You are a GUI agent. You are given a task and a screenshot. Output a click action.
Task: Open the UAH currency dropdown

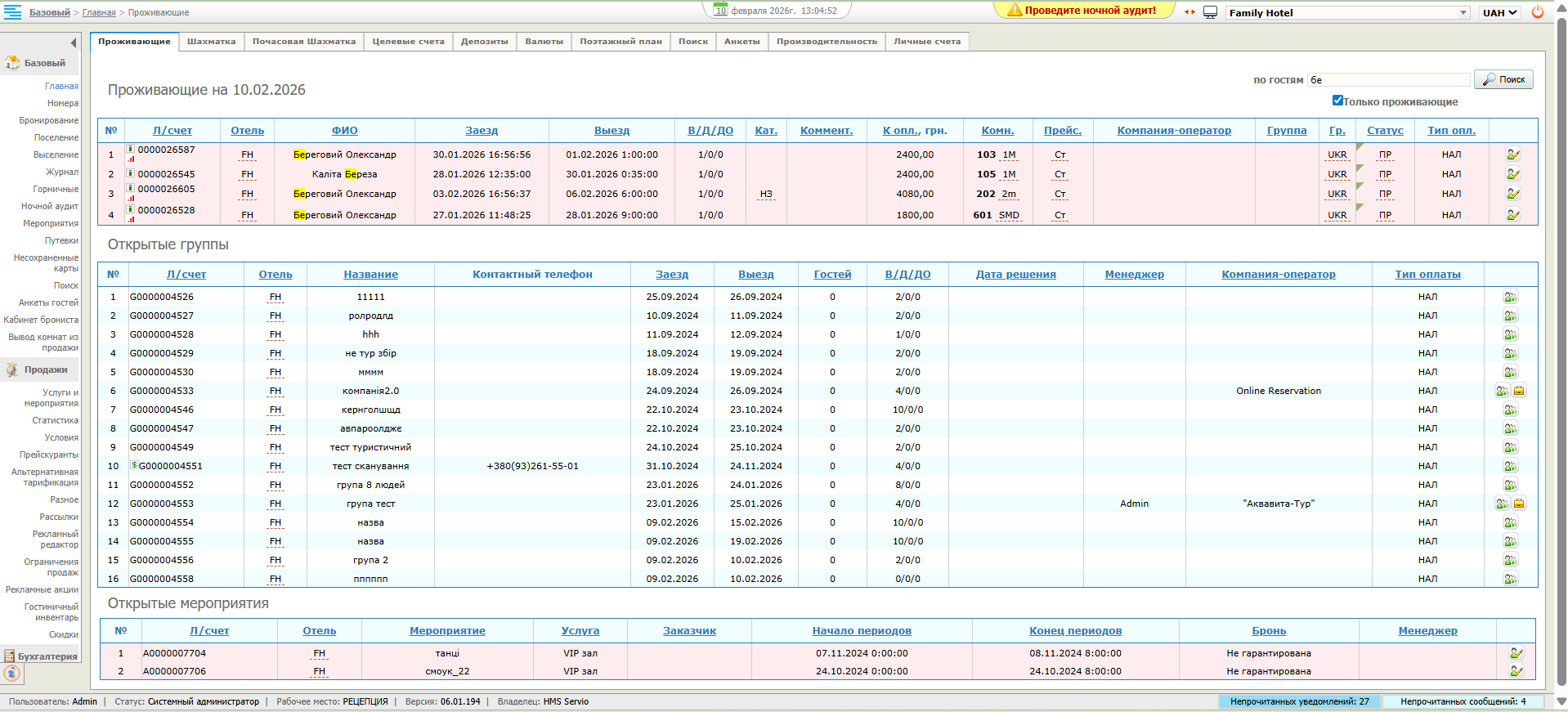click(1499, 12)
